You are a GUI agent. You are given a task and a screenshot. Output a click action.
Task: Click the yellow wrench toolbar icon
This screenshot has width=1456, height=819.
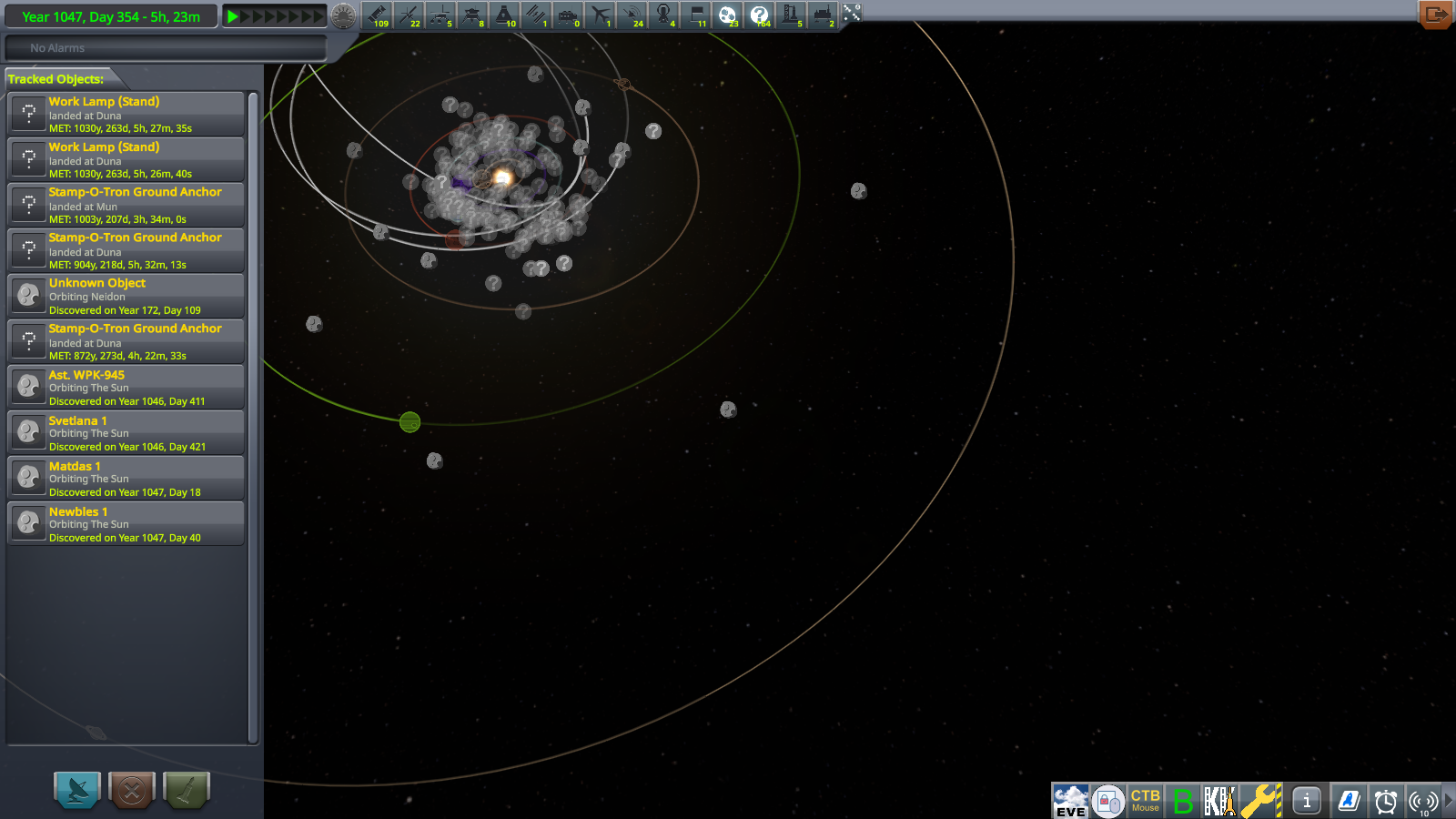tap(1260, 801)
